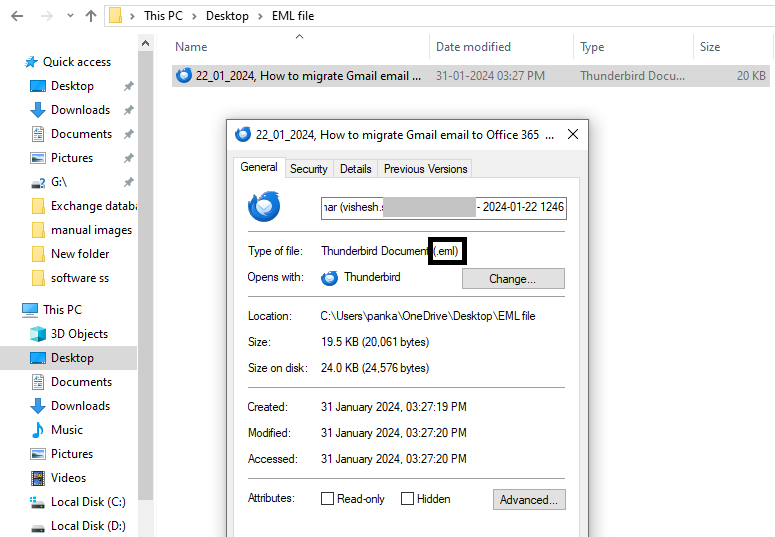775x537 pixels.
Task: Open Advanced... attributes settings
Action: tap(529, 499)
